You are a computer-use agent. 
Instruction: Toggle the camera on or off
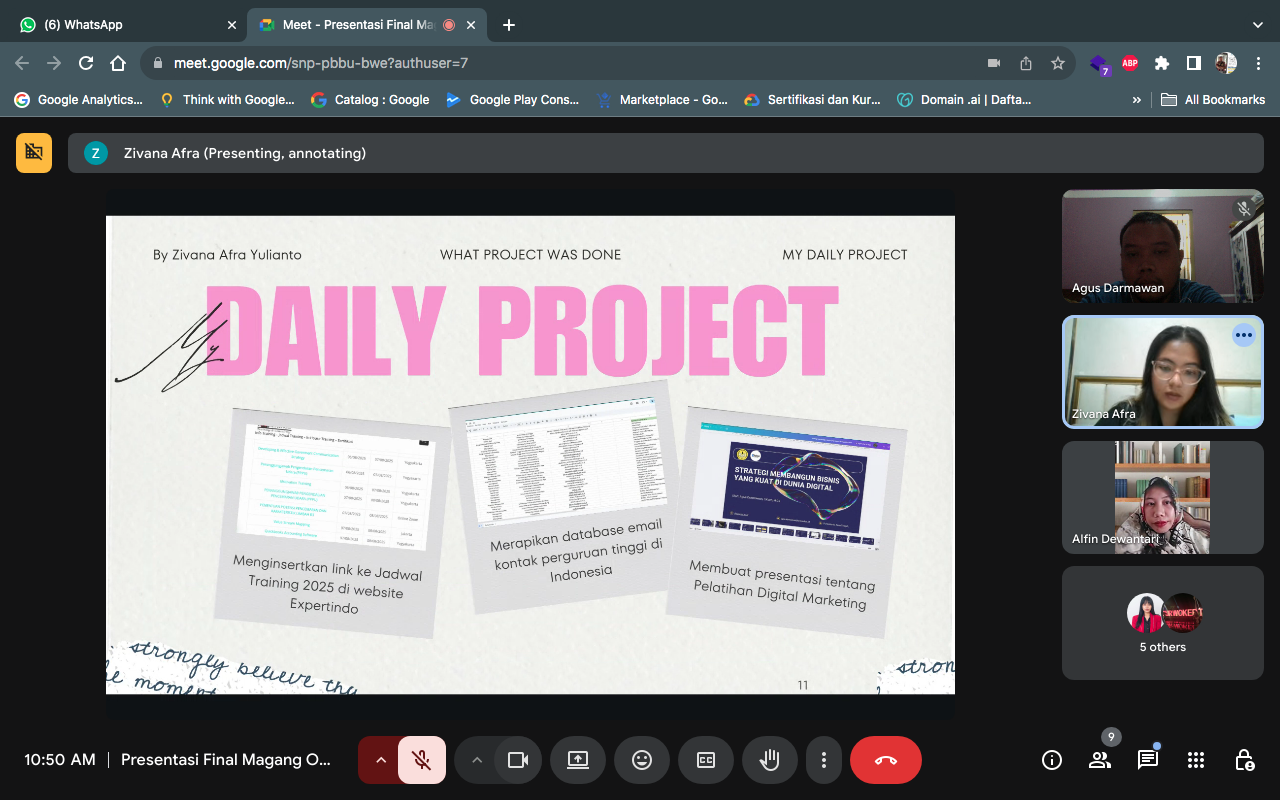tap(517, 760)
